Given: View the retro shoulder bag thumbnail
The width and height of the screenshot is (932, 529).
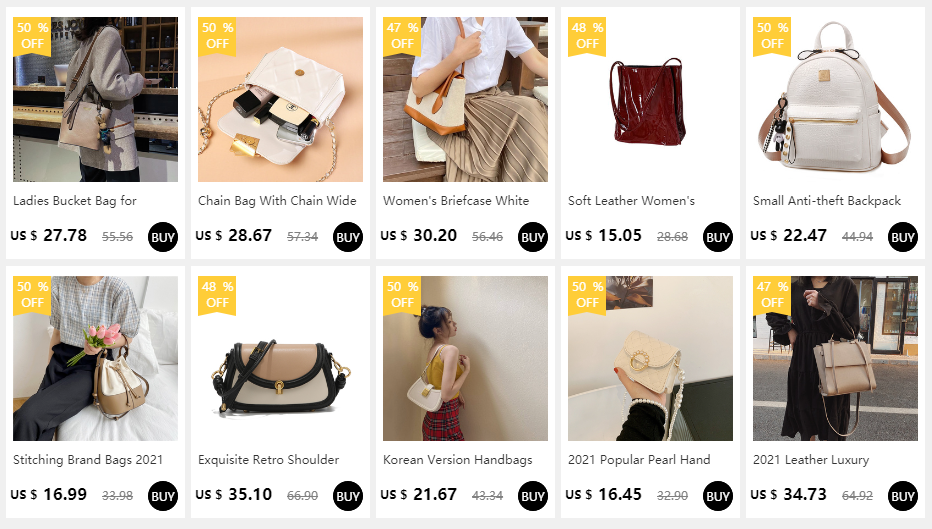Looking at the screenshot, I should tap(280, 358).
